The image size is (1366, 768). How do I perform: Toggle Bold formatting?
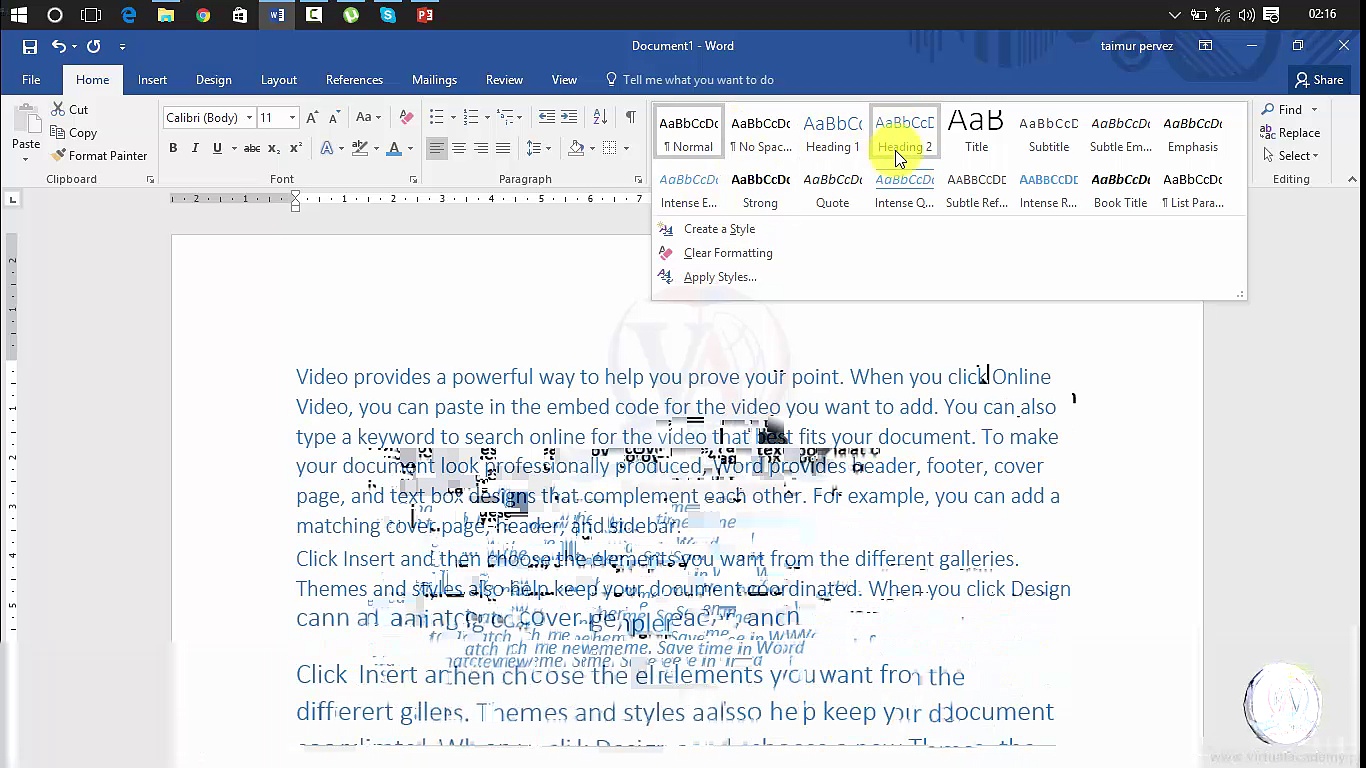(x=173, y=148)
